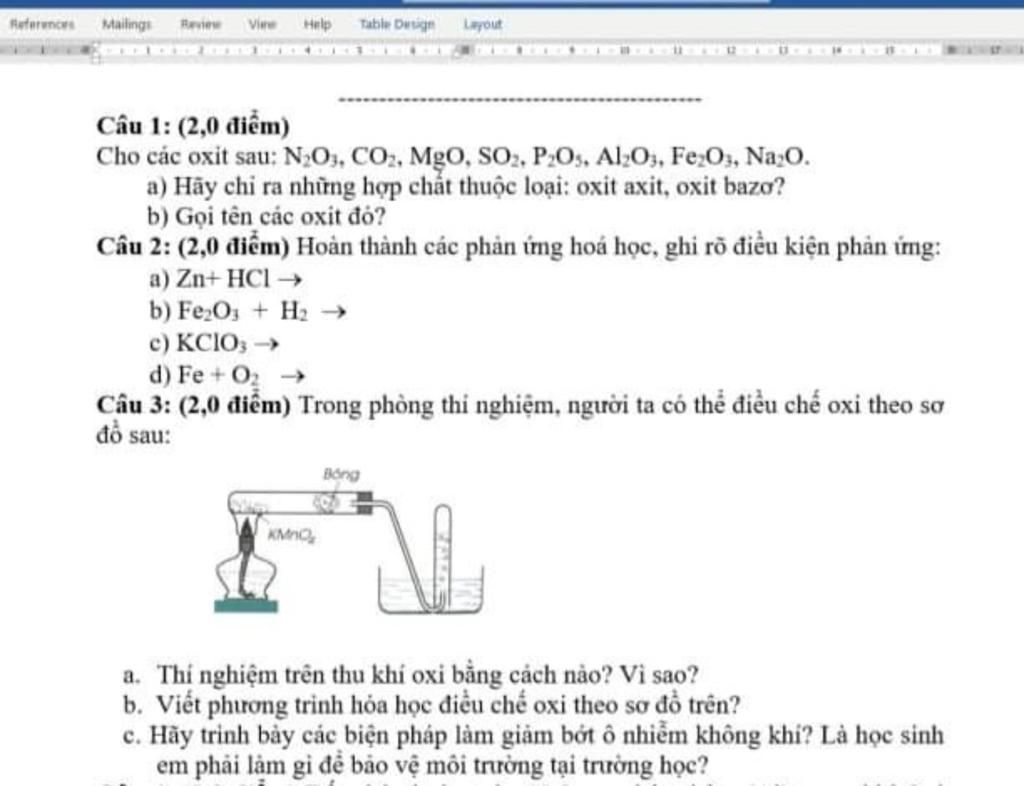
Task: Click the 'Câu 3: (2,0 điểm)' heading
Action: click(x=193, y=405)
